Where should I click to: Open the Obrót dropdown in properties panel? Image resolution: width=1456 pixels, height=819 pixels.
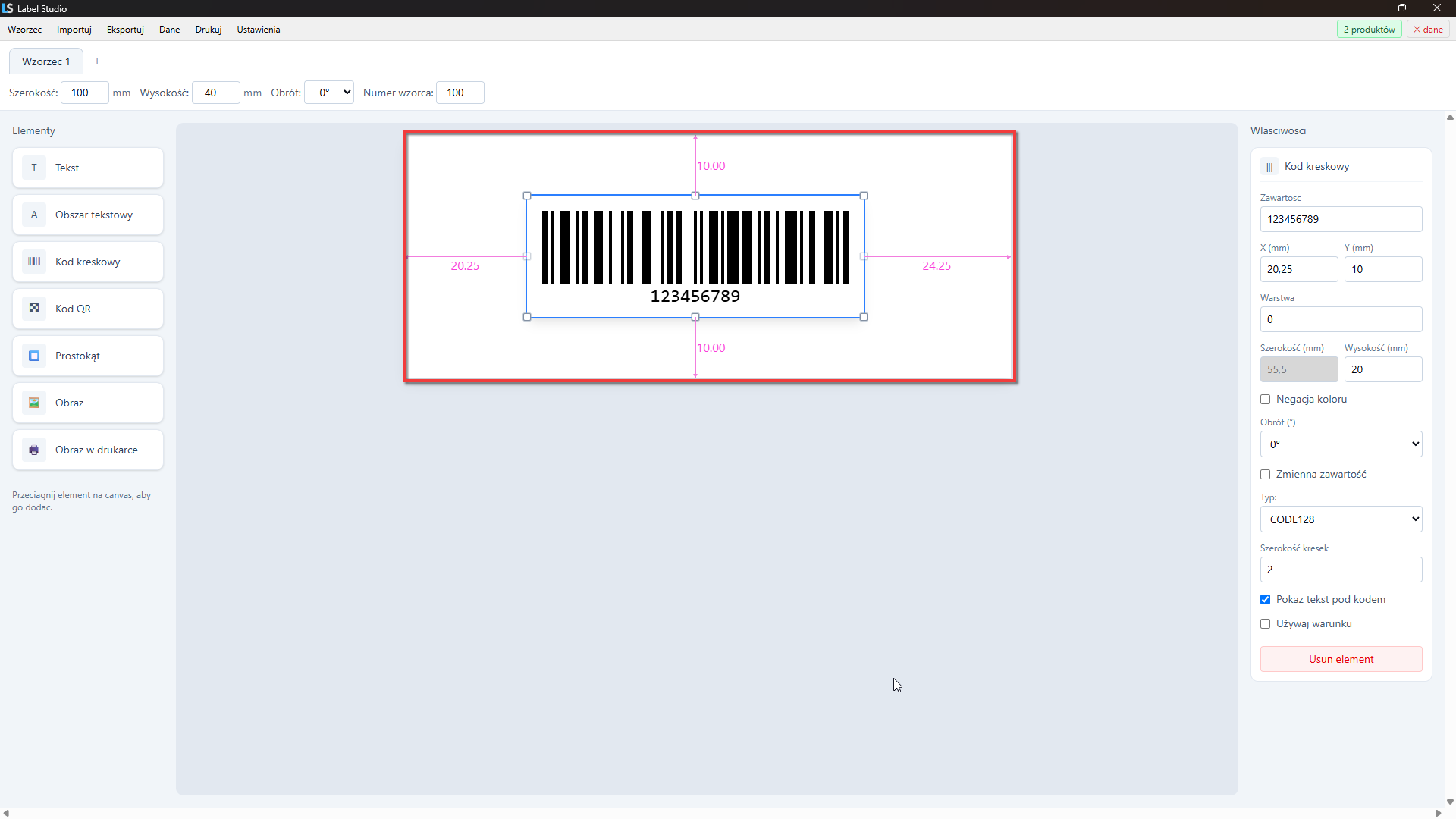[x=1341, y=444]
